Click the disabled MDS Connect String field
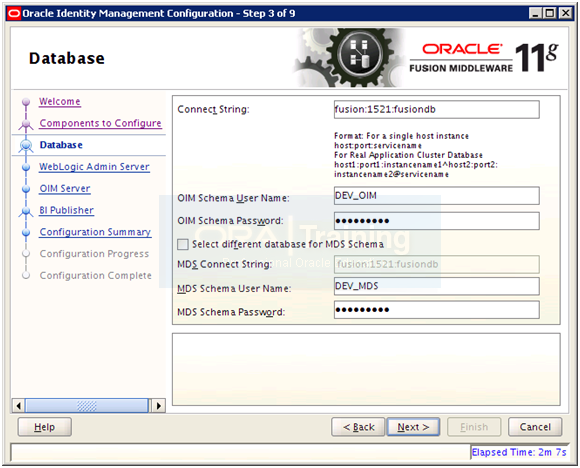This screenshot has height=468, width=580. tap(436, 264)
